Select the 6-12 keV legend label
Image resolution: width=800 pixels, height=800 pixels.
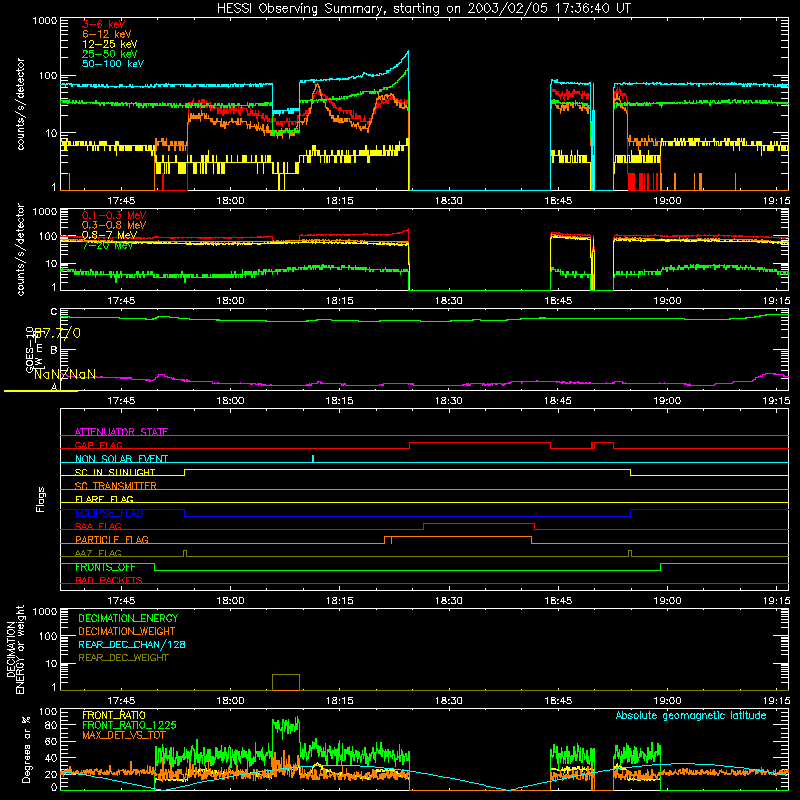point(106,34)
